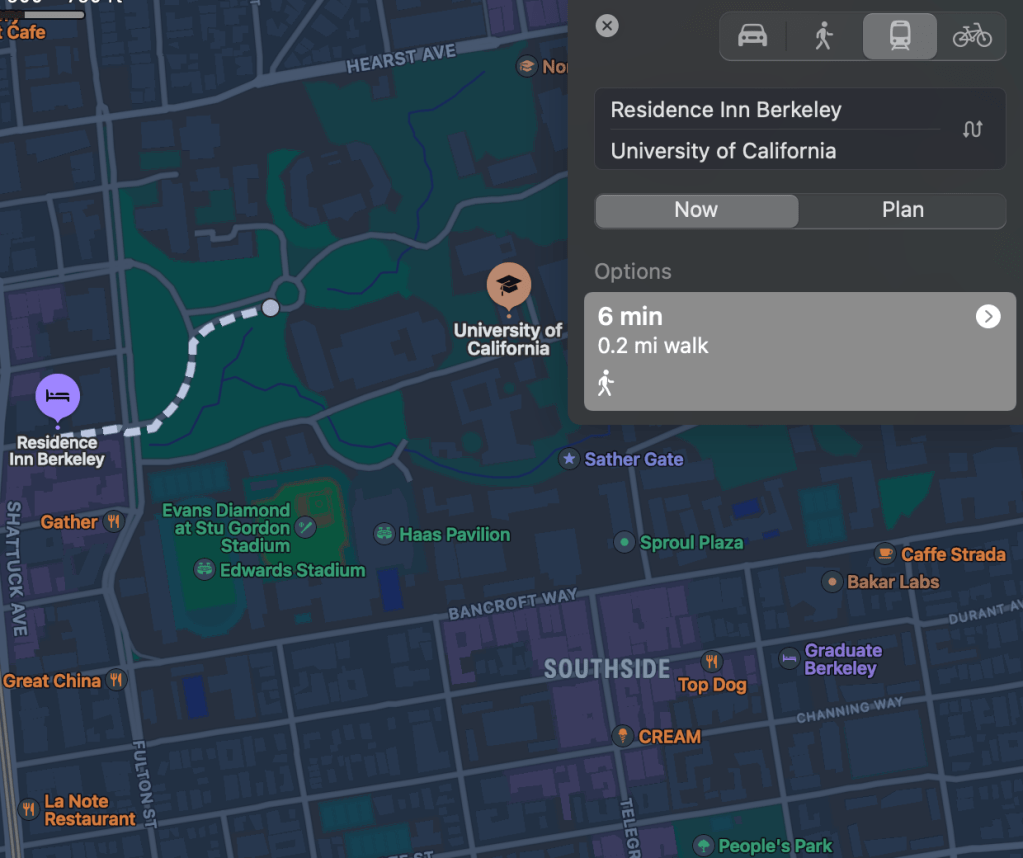Select the transit train mode
Viewport: 1023px width, 858px height.
pyautogui.click(x=899, y=37)
